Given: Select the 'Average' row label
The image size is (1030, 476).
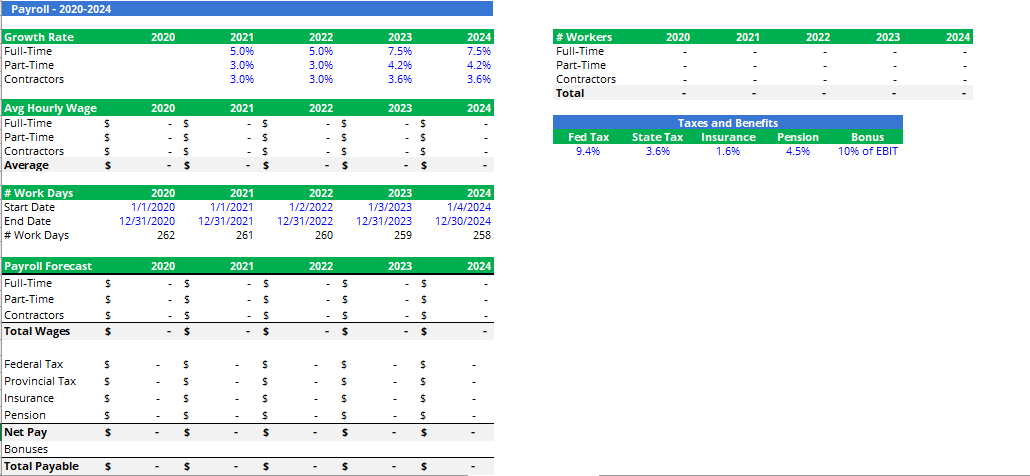Looking at the screenshot, I should click(26, 165).
